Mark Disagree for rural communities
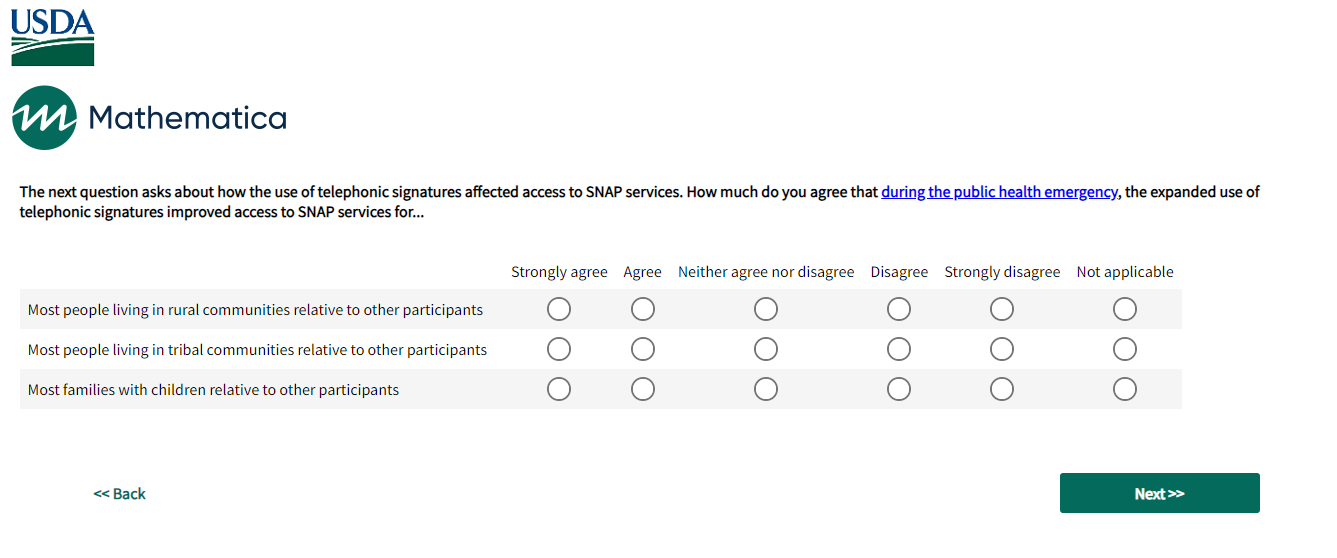 click(x=899, y=310)
